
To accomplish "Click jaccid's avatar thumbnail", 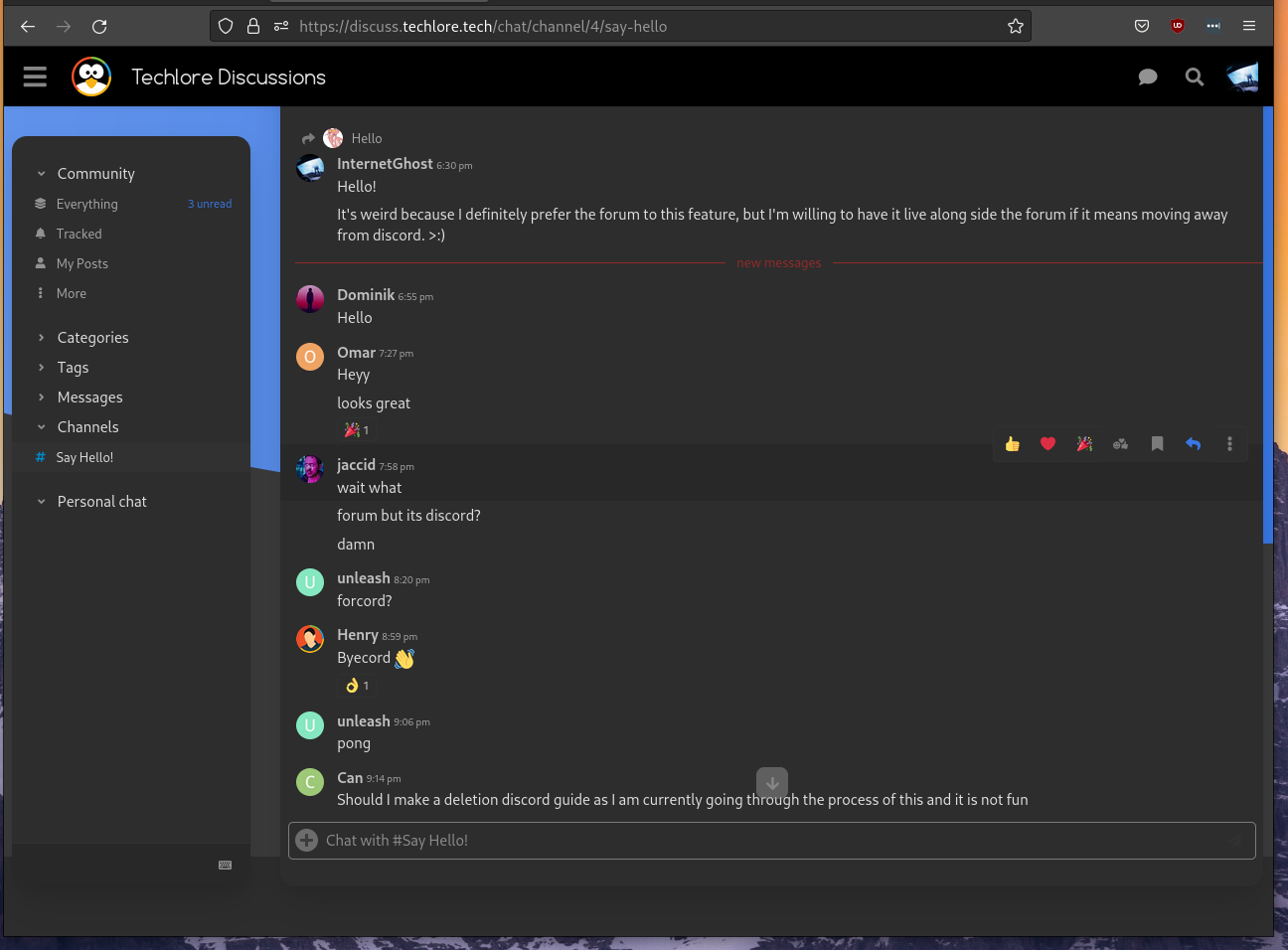I will [310, 469].
